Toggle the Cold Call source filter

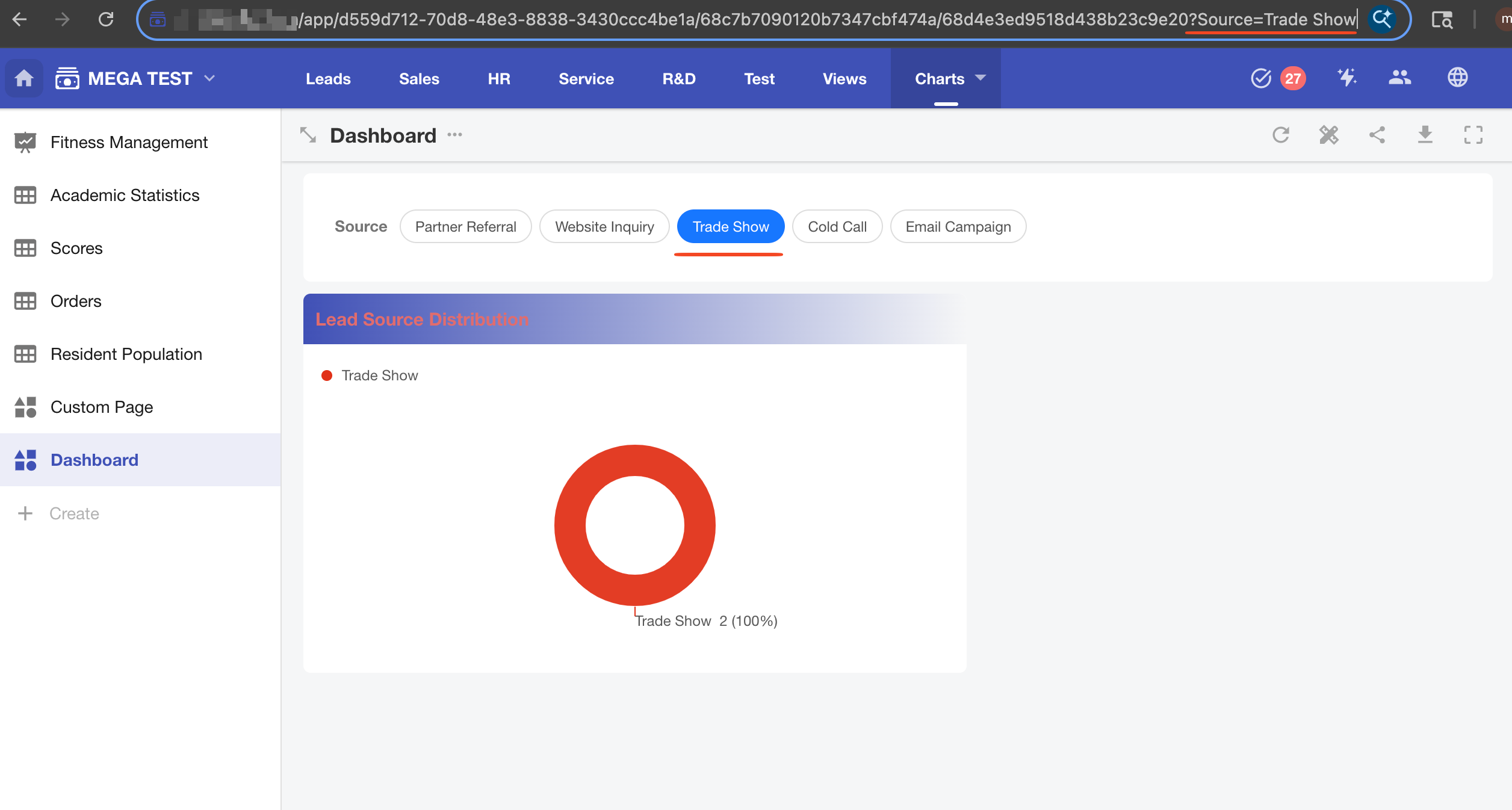(x=837, y=227)
